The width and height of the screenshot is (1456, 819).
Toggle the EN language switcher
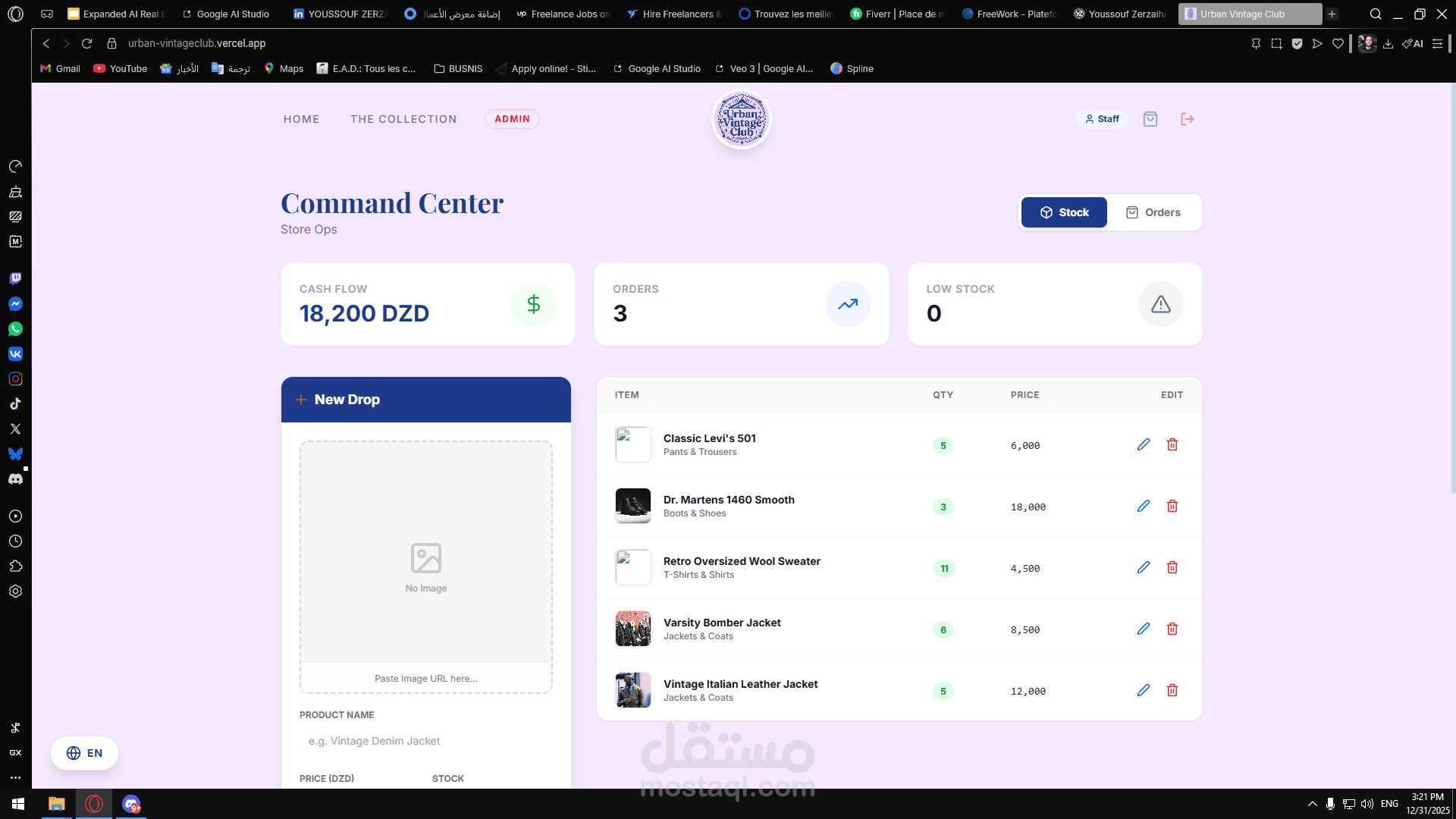tap(84, 753)
